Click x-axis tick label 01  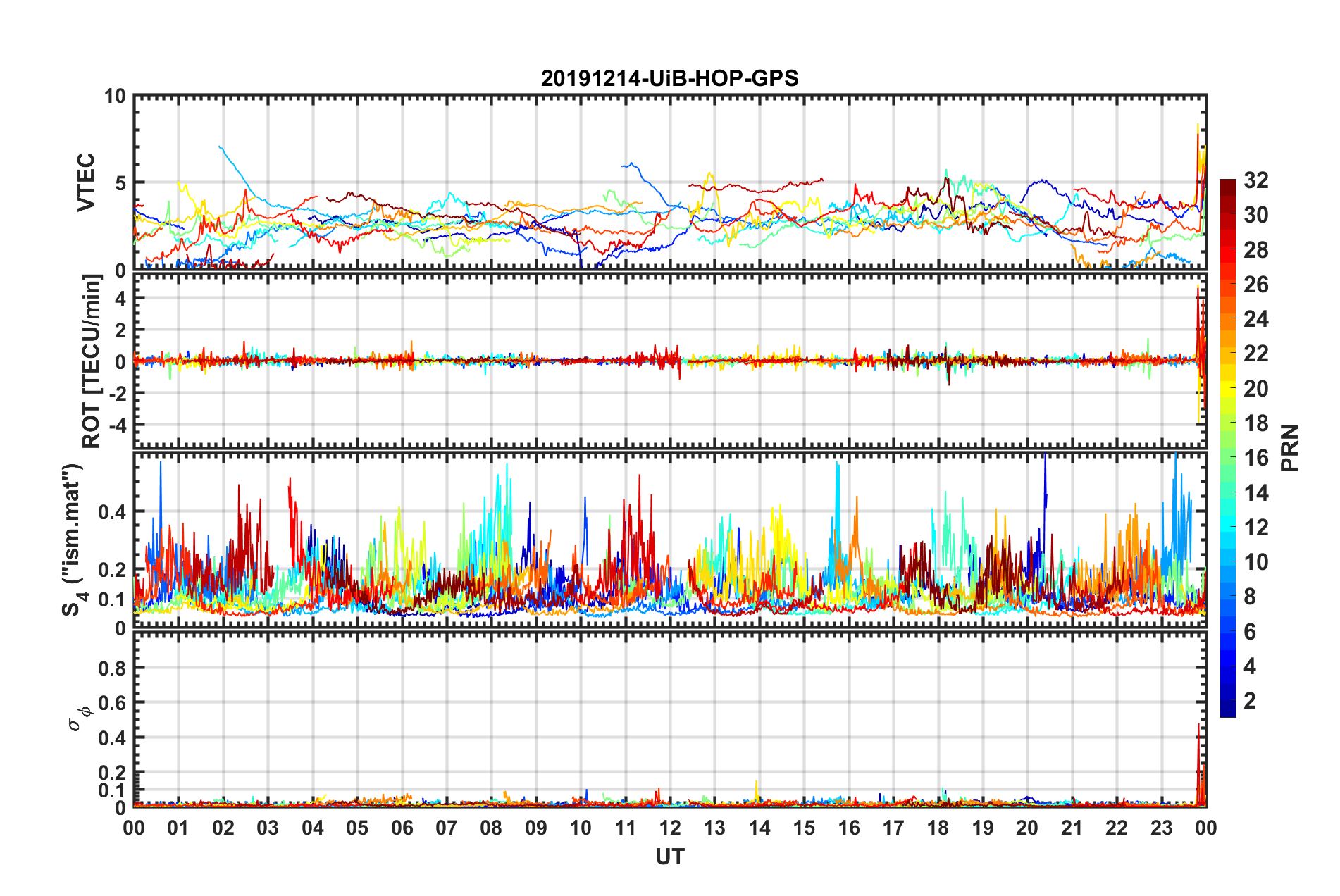coord(178,828)
